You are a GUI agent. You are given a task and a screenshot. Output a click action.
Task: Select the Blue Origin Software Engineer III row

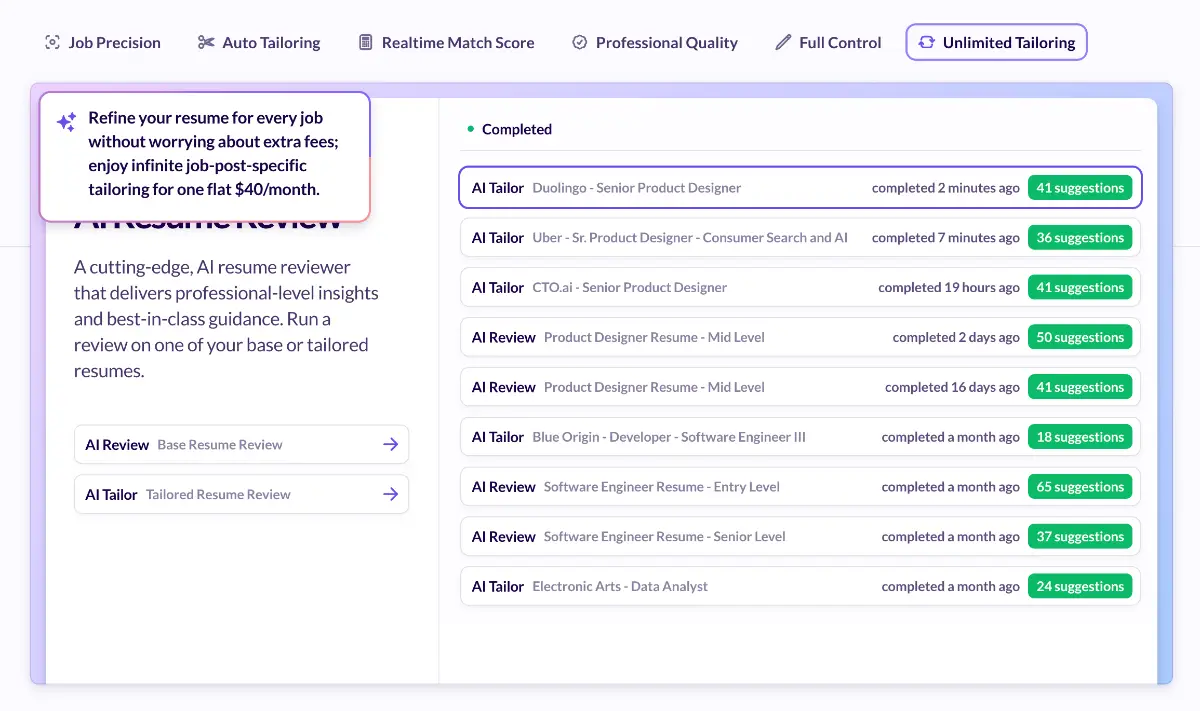pyautogui.click(x=668, y=437)
